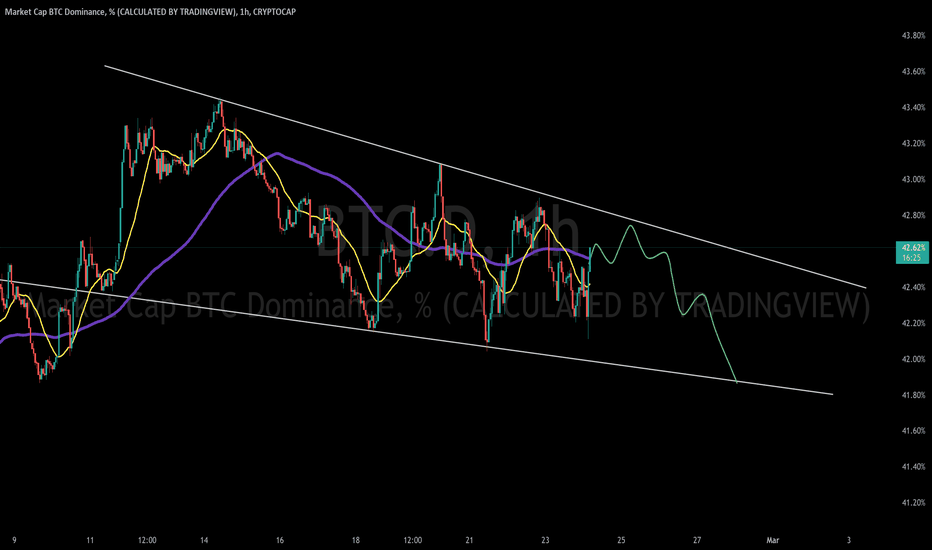
Task: Click the Mar label on time axis
Action: click(773, 540)
